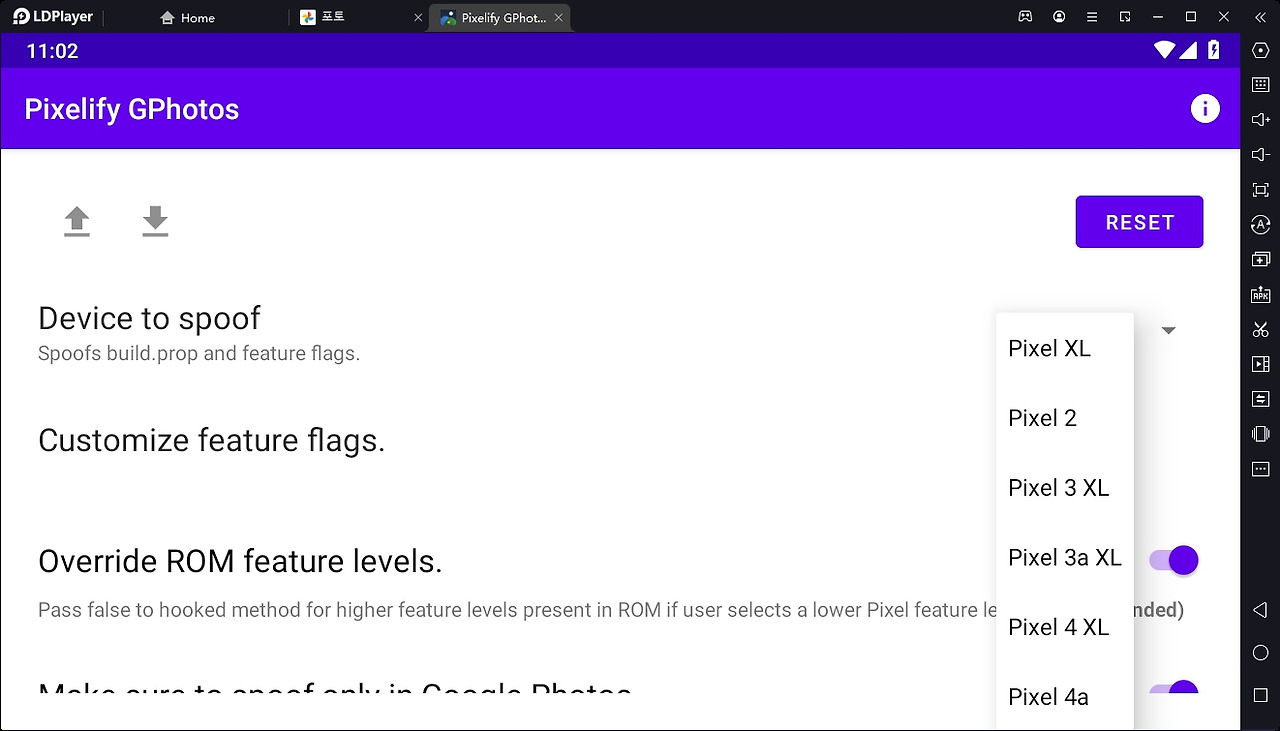This screenshot has width=1280, height=731.
Task: Close the 포토 tab
Action: pyautogui.click(x=418, y=18)
